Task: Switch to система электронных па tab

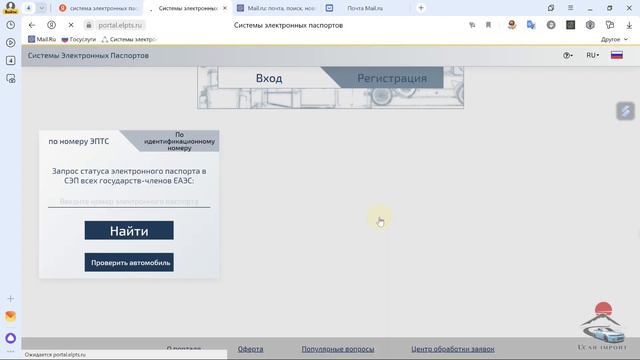Action: 98,8
